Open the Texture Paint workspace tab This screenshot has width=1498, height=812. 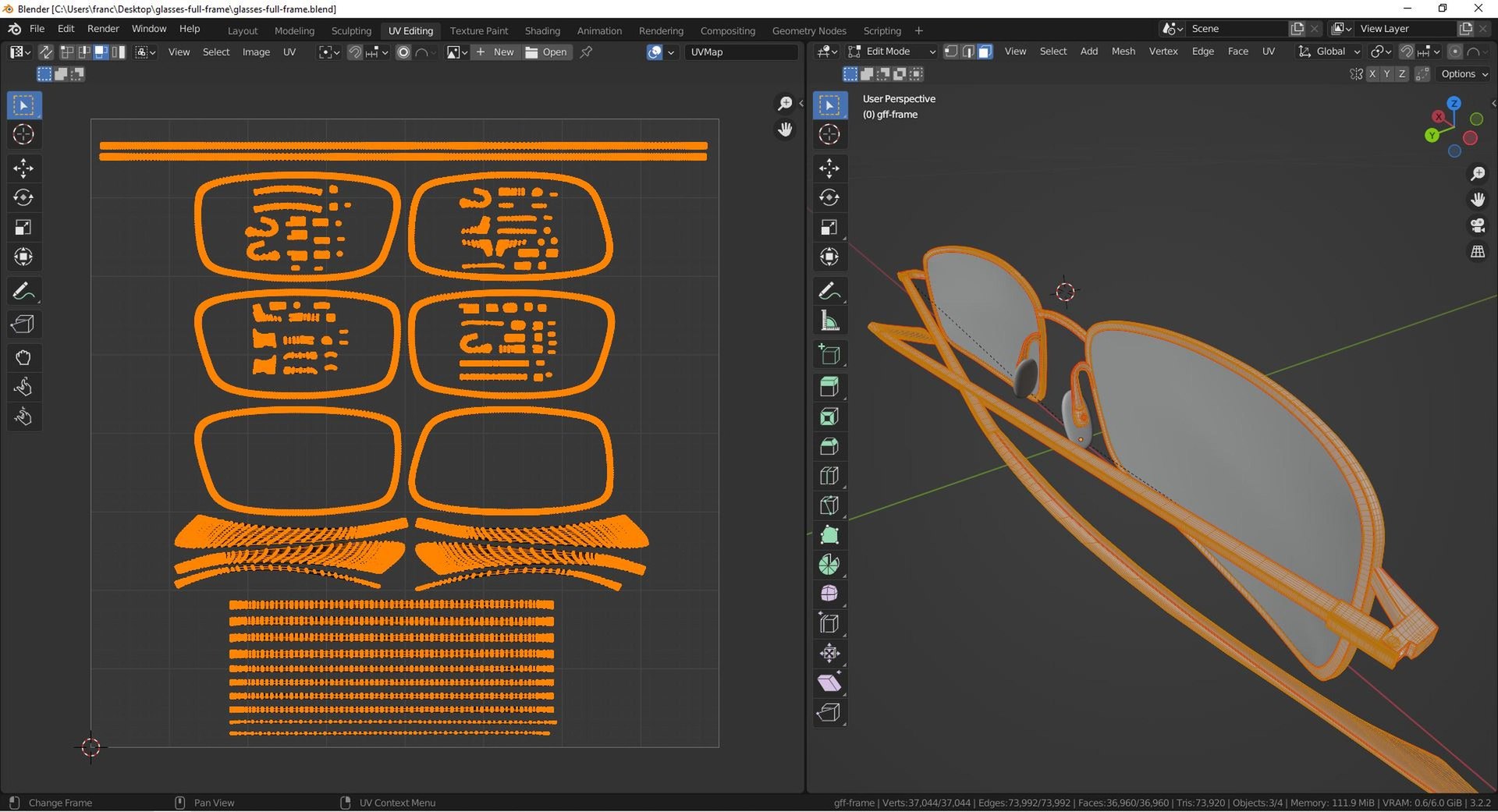pos(478,30)
